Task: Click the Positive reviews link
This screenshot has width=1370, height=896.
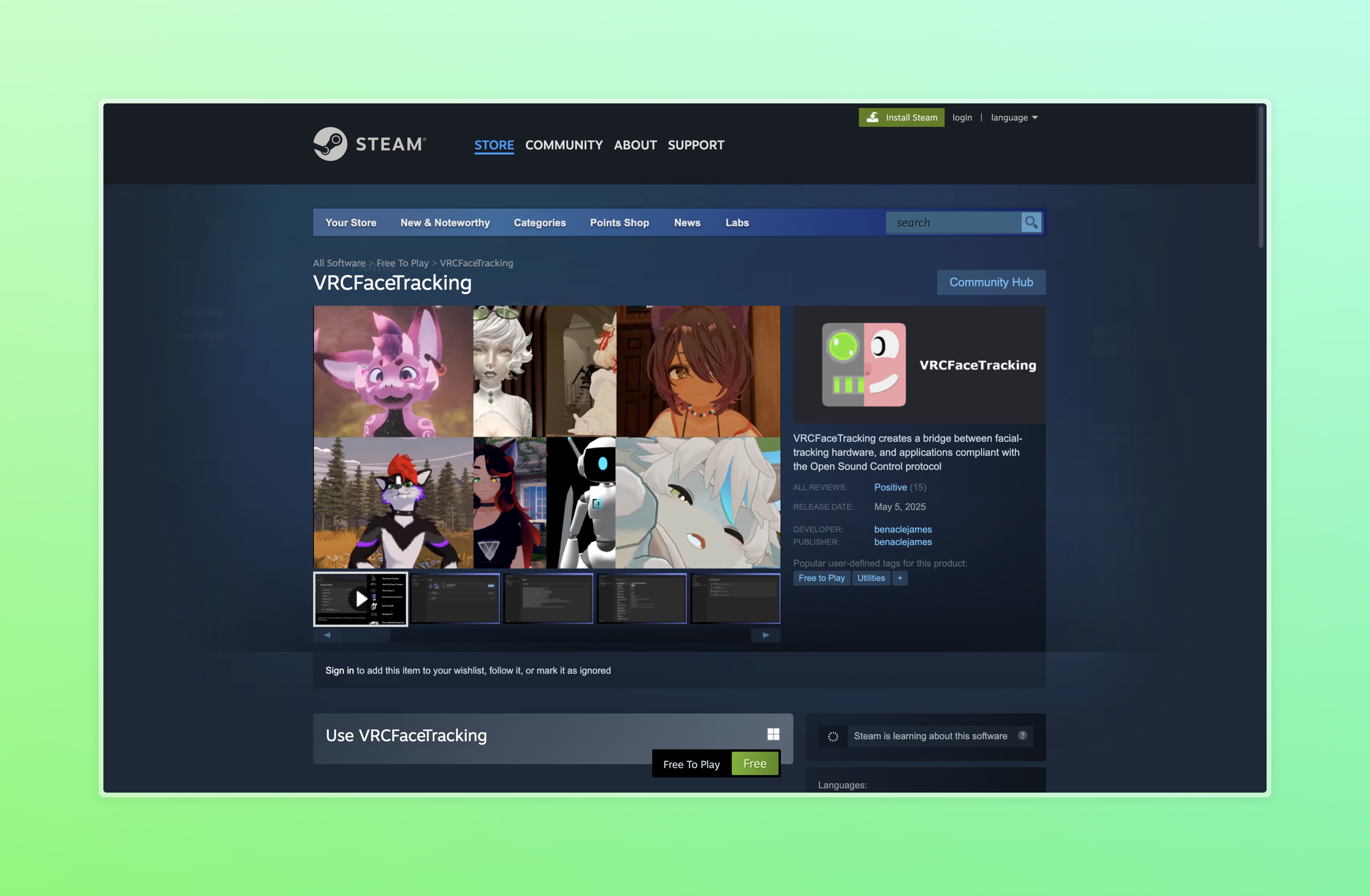Action: tap(890, 487)
